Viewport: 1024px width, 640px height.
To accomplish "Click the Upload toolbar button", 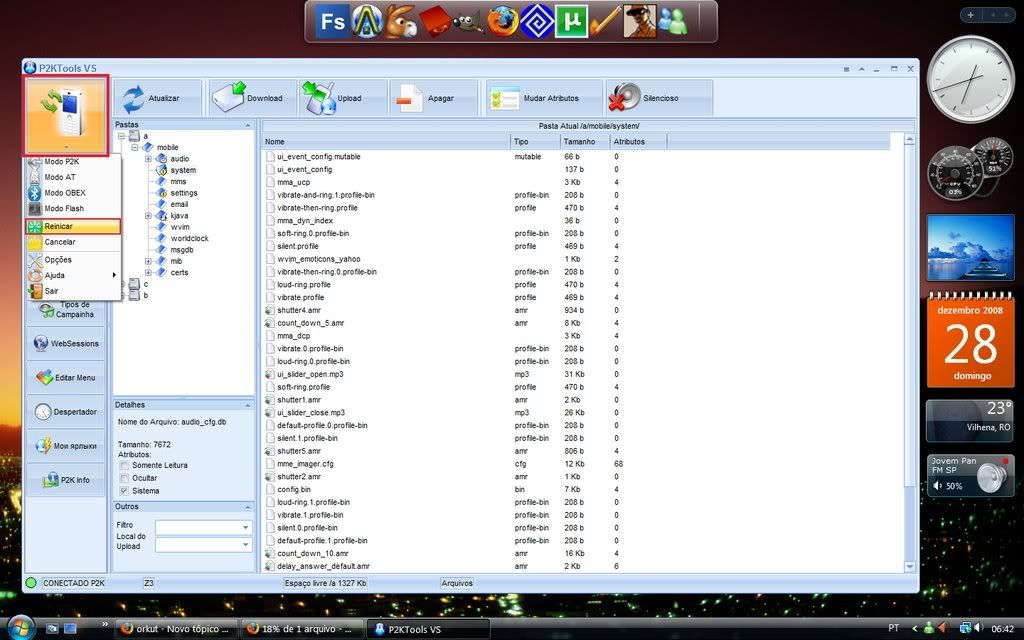I will tap(342, 99).
